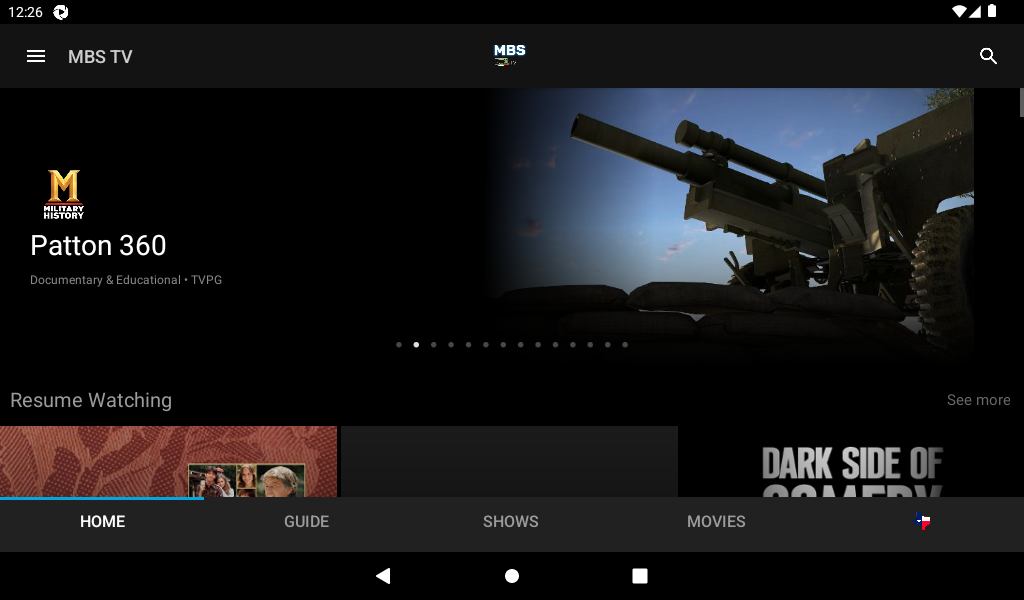Select the fifth carousel page dot
The width and height of the screenshot is (1024, 600).
468,345
